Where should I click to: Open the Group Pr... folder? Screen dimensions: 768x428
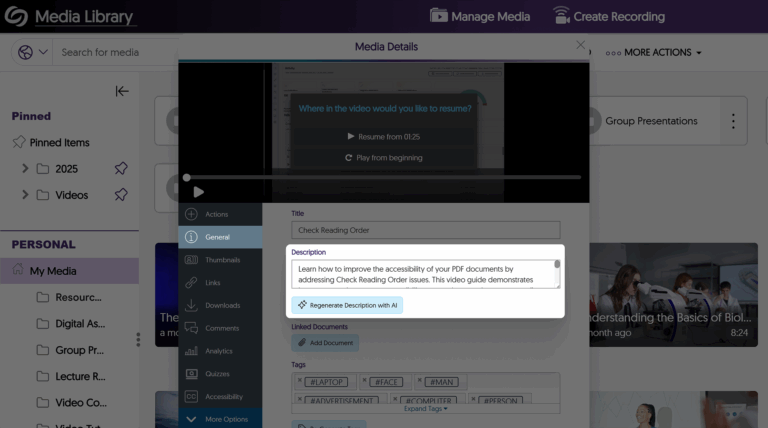(71, 350)
